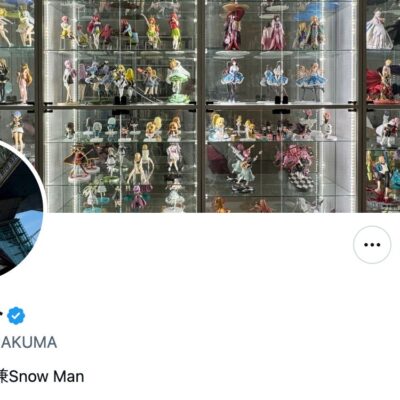Screen dimensions: 400x400
Task: Click the blue verified checkmark badge
Action: (16, 316)
